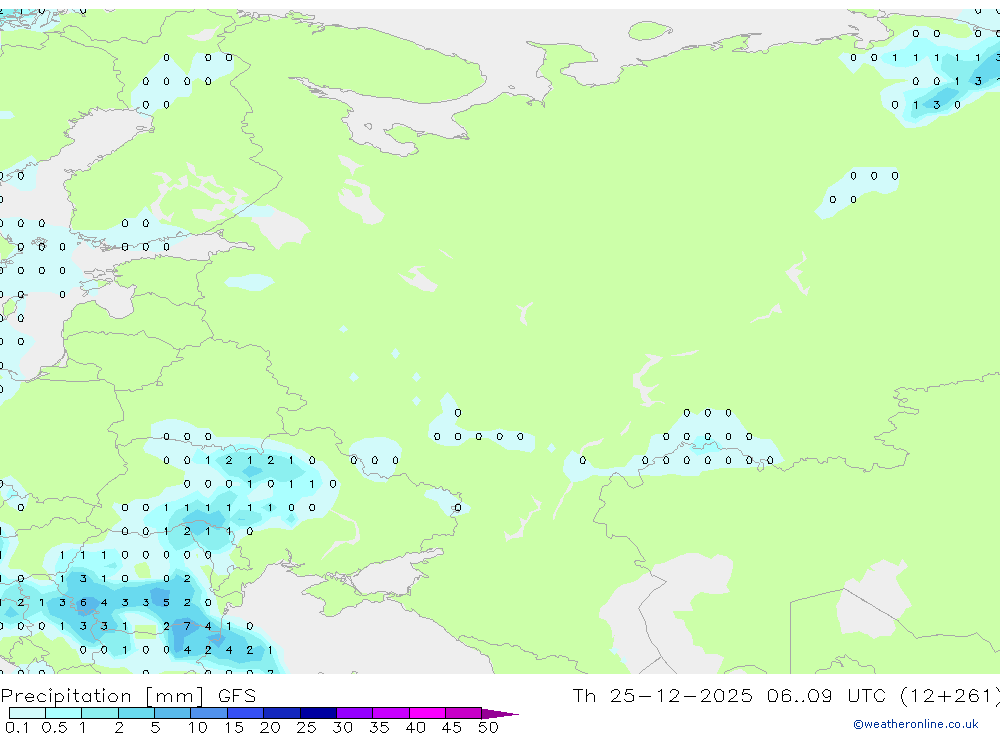This screenshot has height=733, width=1000.
Task: Click the 15–20 mm royal blue legend segment
Action: (246, 713)
